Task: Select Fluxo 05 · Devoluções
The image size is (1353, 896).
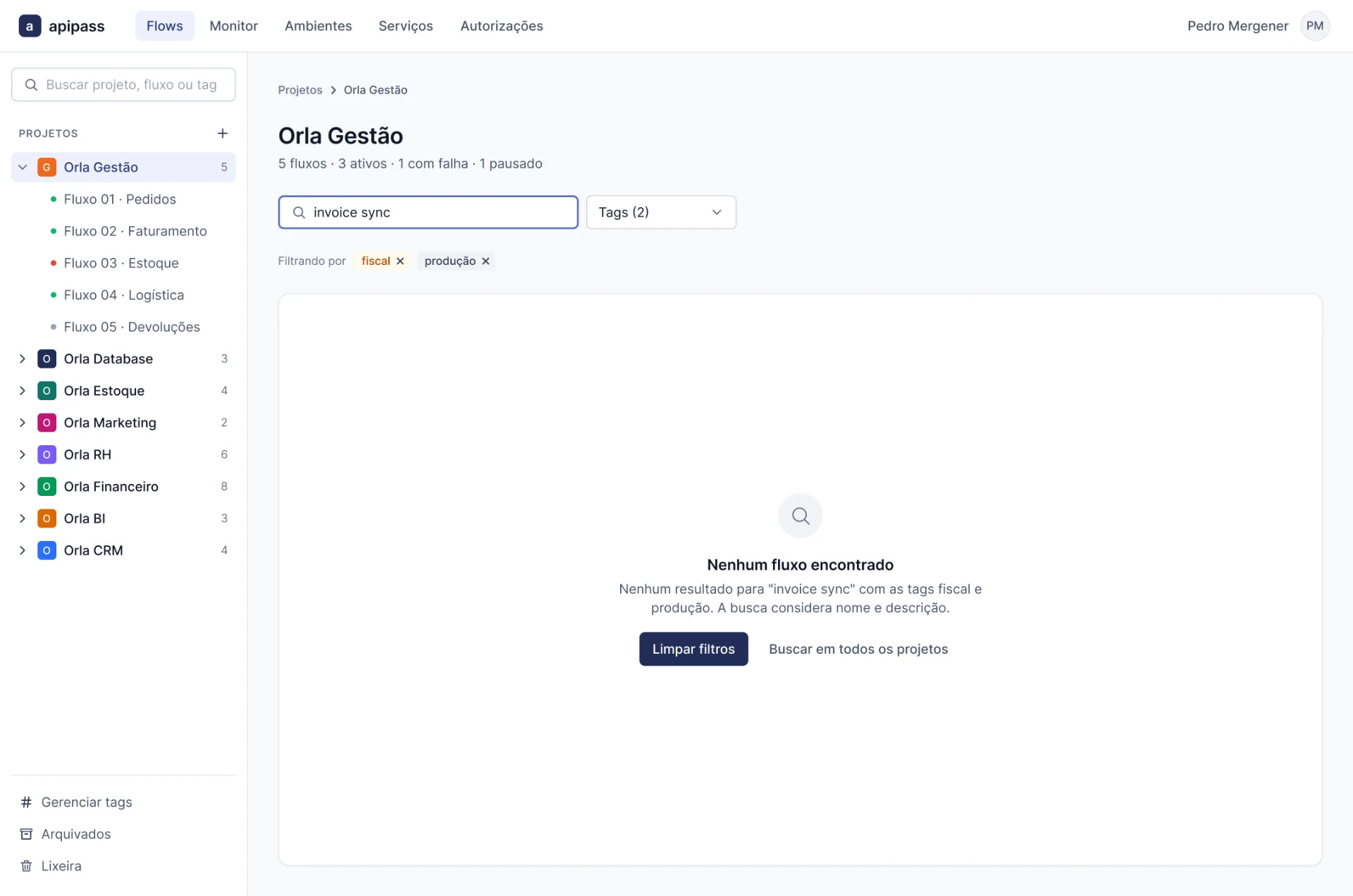Action: coord(123,327)
